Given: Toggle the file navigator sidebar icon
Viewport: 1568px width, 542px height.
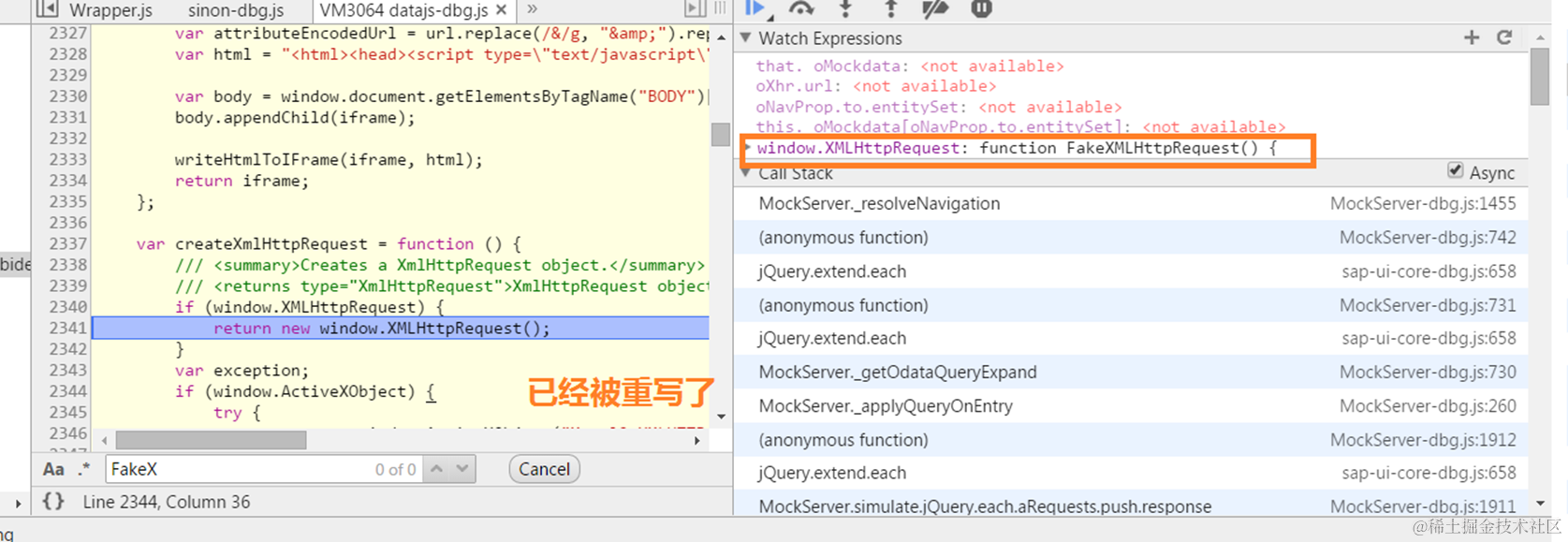Looking at the screenshot, I should pos(48,9).
